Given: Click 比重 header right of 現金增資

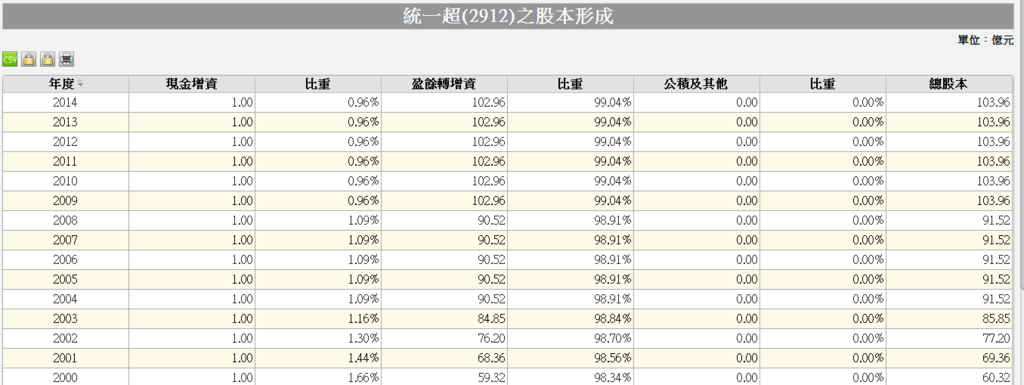Looking at the screenshot, I should 317,84.
